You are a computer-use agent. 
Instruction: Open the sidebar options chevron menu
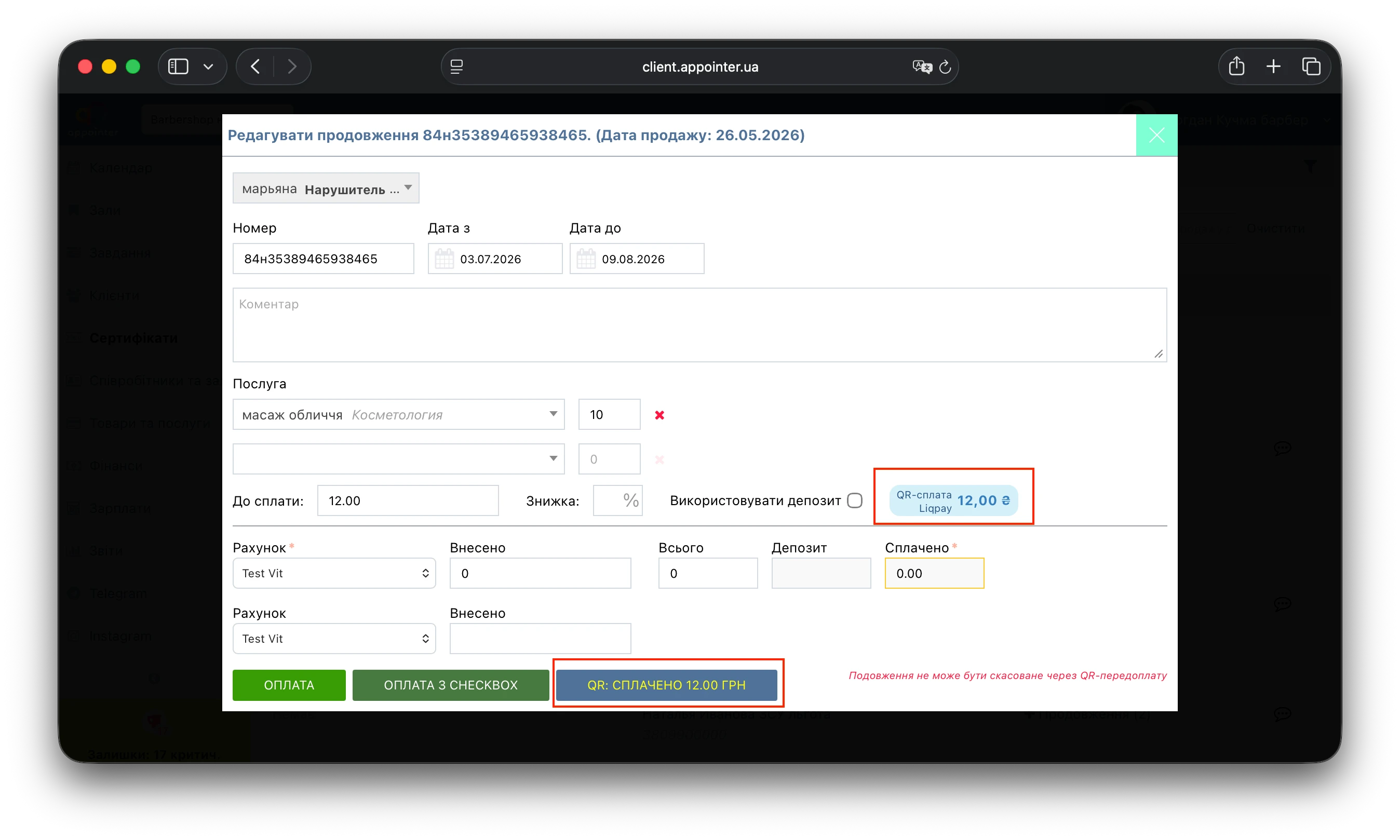tap(208, 67)
